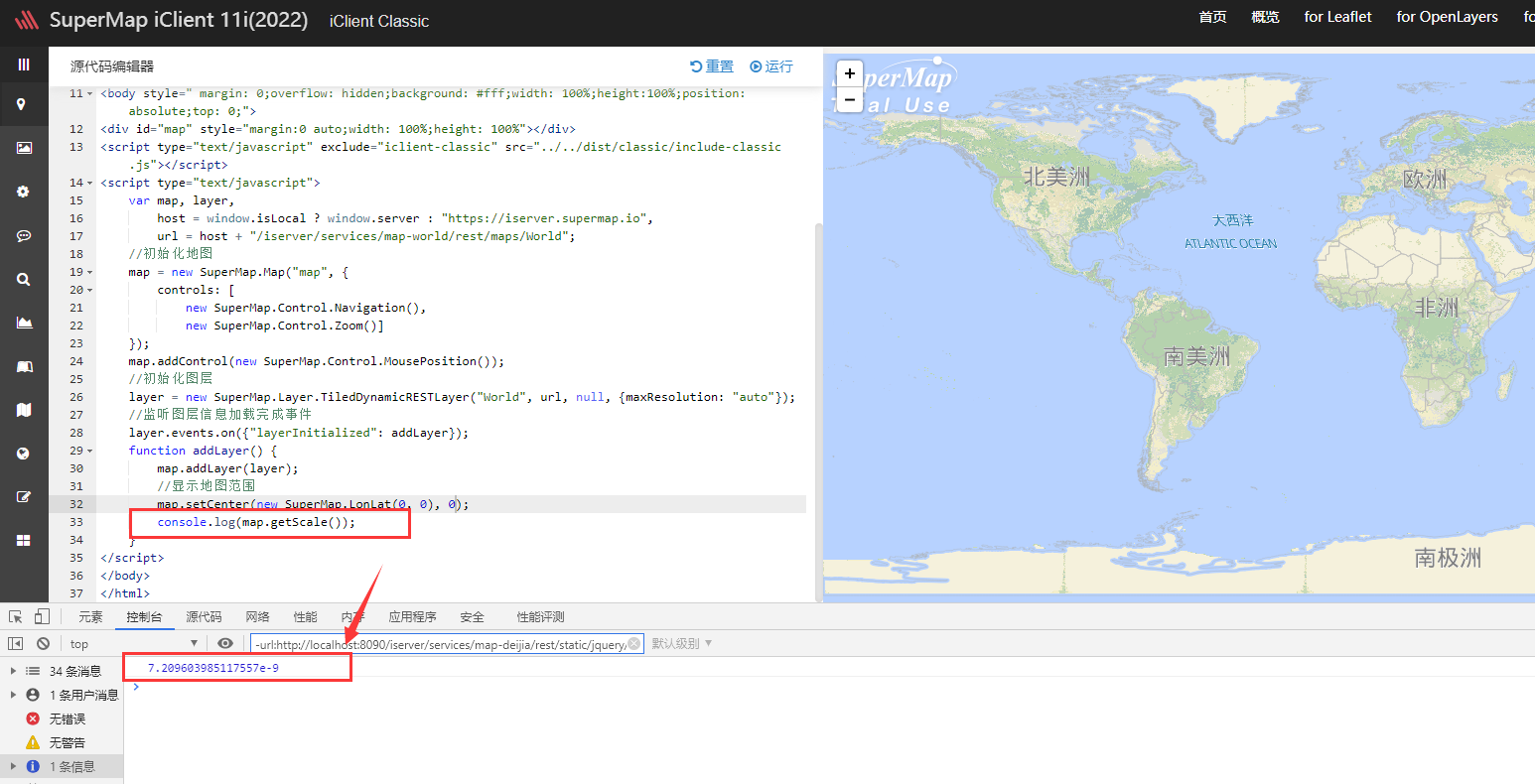
Task: Open the open book category in sidebar
Action: click(x=24, y=366)
